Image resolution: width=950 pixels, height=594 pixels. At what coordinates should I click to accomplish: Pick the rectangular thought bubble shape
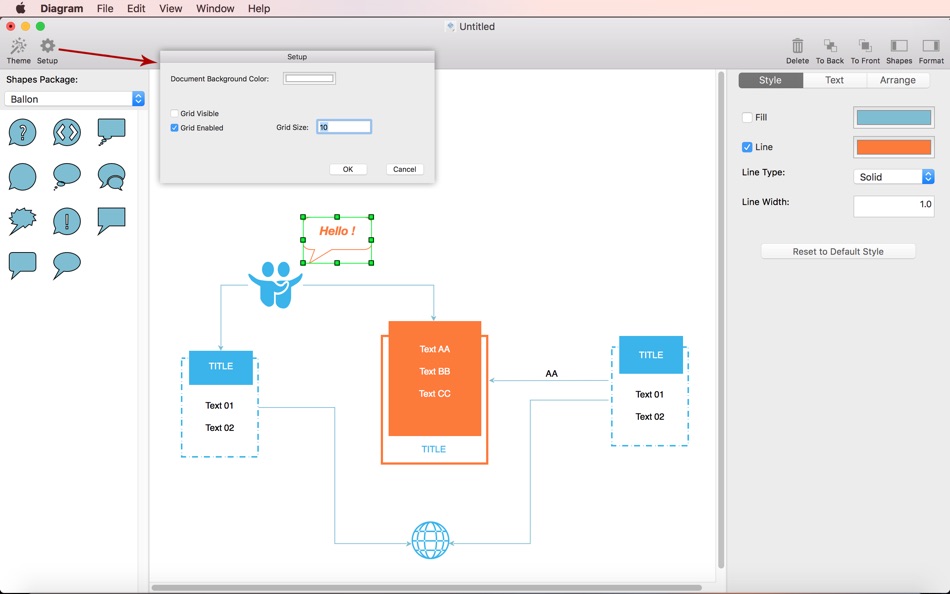click(111, 132)
